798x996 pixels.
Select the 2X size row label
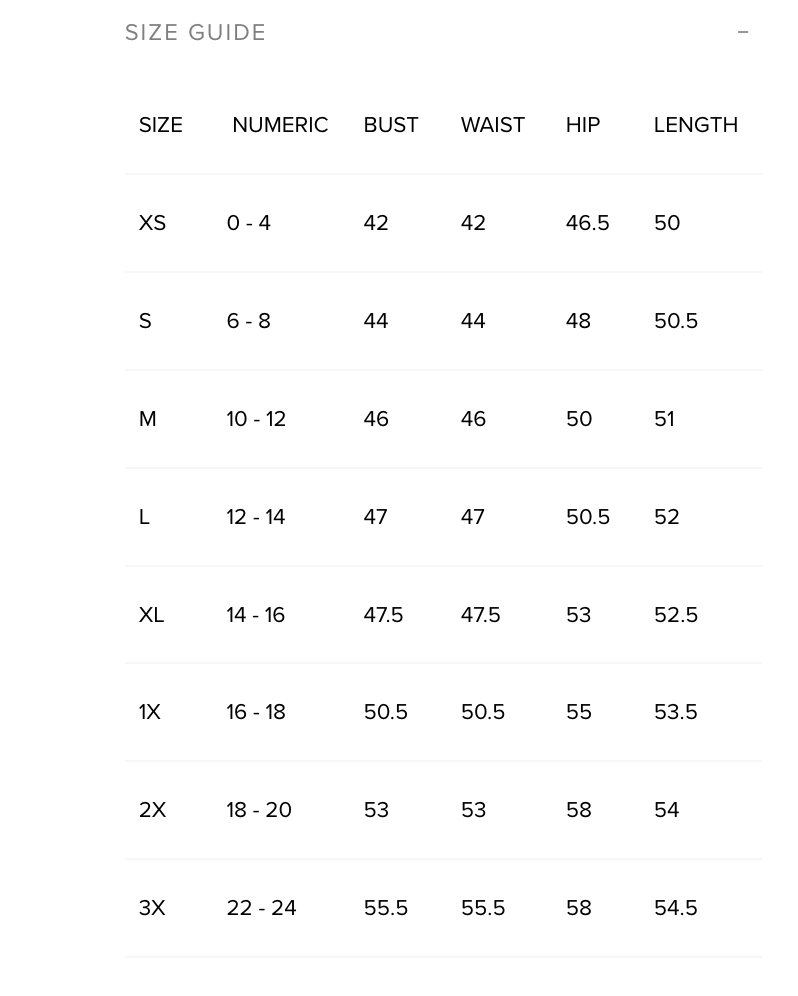tap(153, 810)
